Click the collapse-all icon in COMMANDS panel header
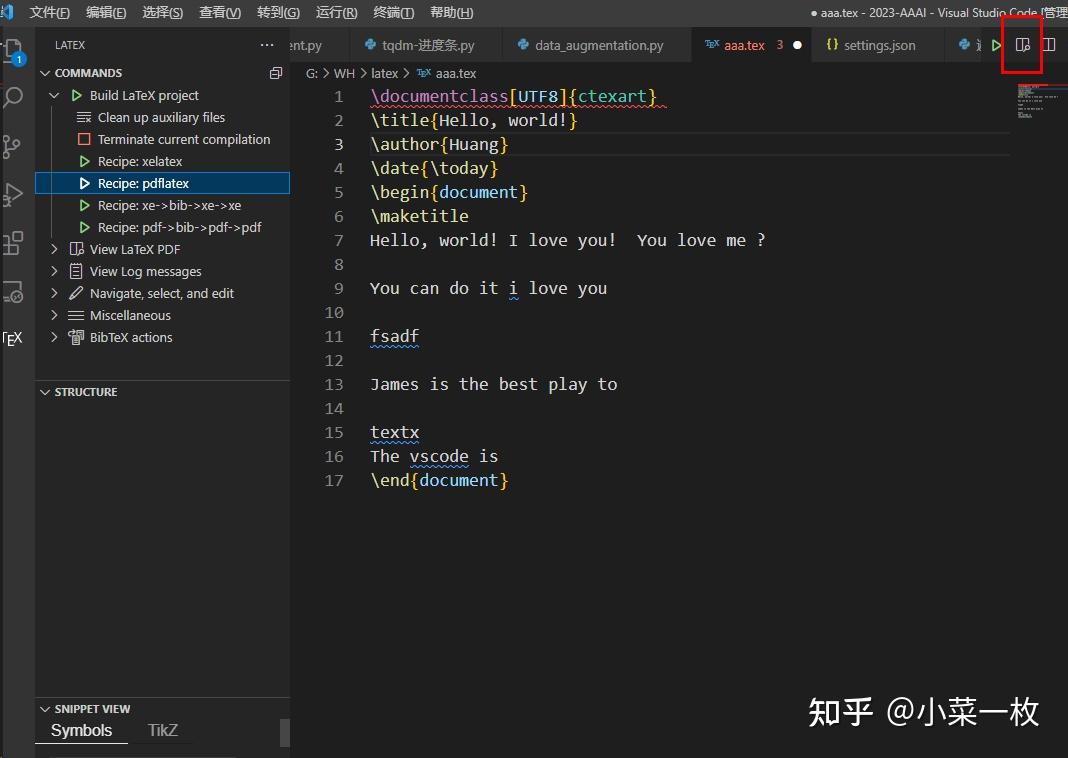 click(276, 72)
